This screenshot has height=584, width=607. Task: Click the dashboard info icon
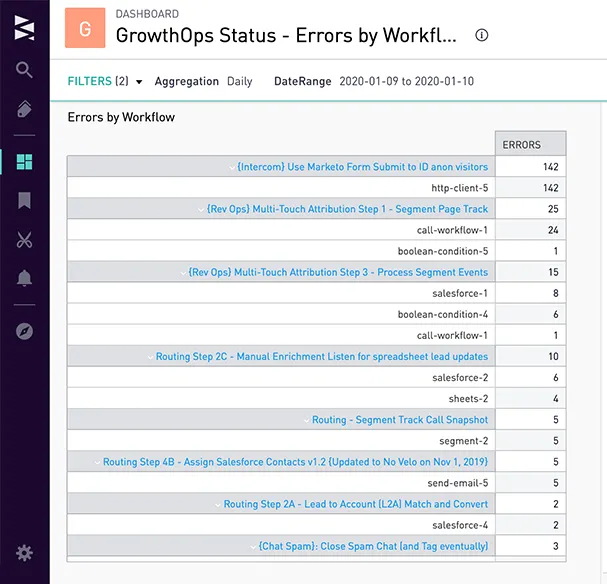[x=481, y=35]
